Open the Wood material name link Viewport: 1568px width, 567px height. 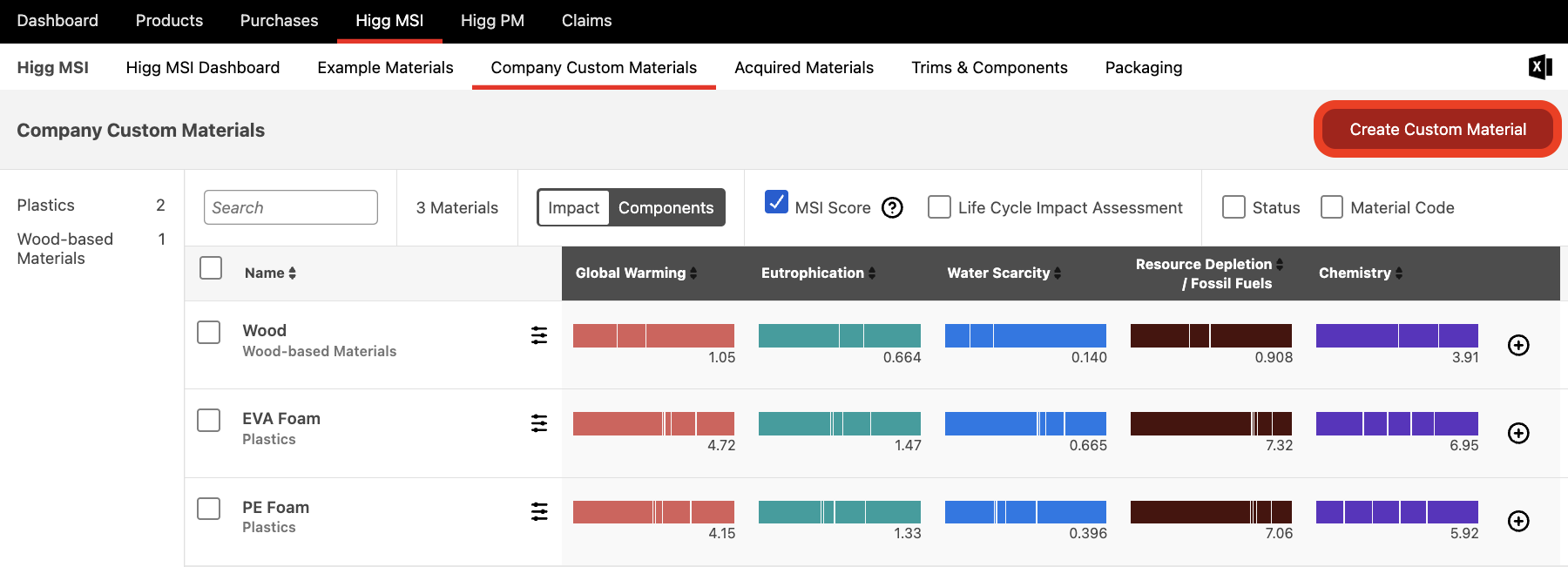tap(265, 330)
